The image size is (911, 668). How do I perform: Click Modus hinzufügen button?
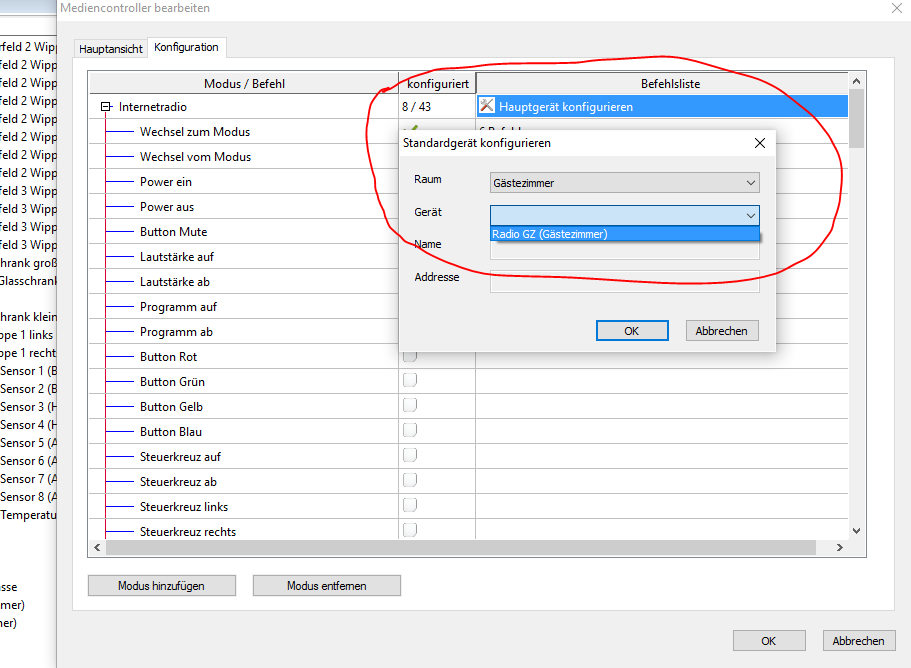pyautogui.click(x=162, y=586)
